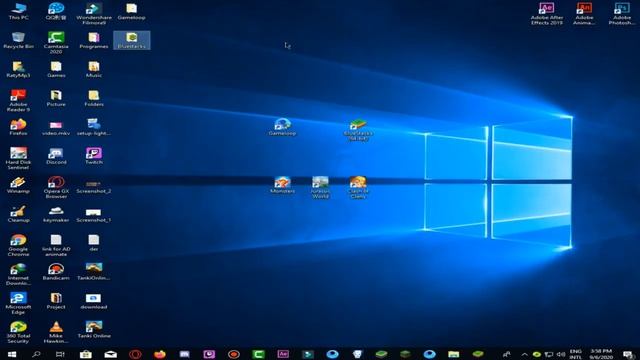The width and height of the screenshot is (640, 360).
Task: Switch the ENG INTL input language
Action: pyautogui.click(x=576, y=354)
